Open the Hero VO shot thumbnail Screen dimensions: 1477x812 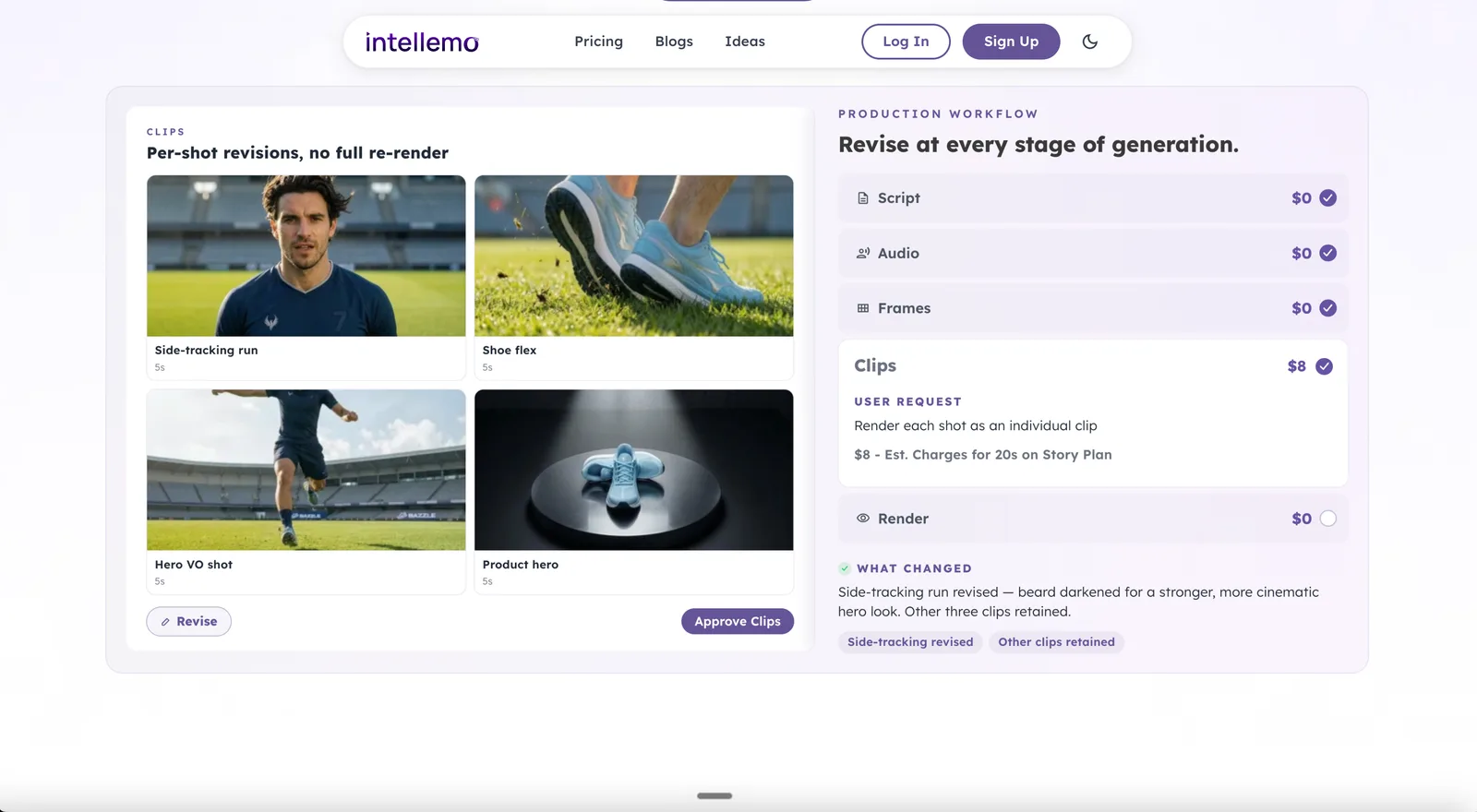pos(306,470)
